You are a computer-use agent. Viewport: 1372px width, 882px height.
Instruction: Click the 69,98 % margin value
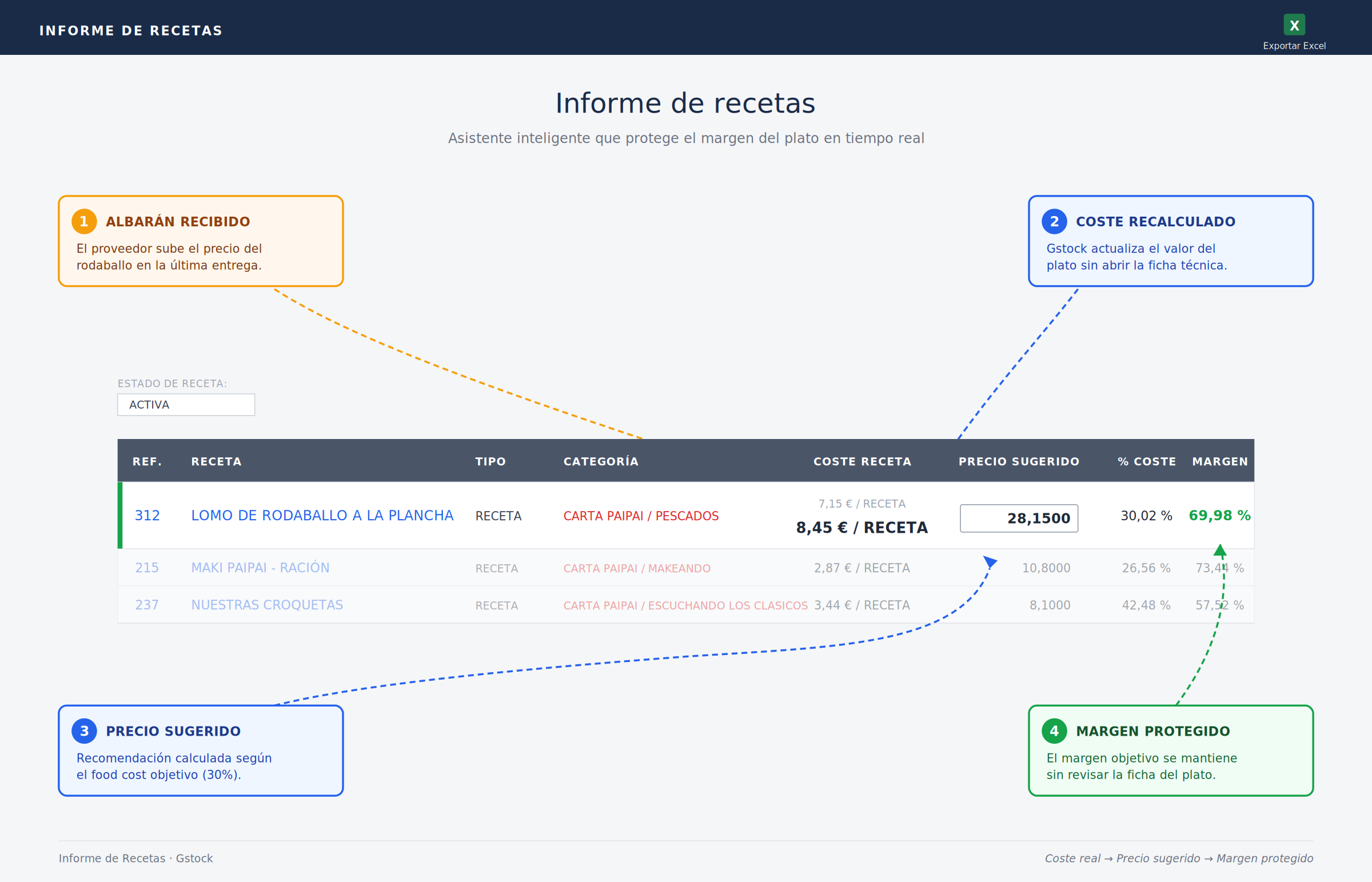coord(1220,516)
